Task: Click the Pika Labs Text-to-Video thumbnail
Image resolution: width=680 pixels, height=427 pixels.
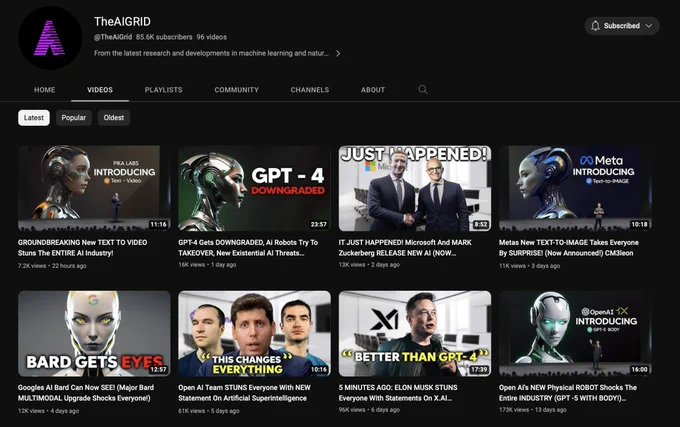Action: pos(94,188)
